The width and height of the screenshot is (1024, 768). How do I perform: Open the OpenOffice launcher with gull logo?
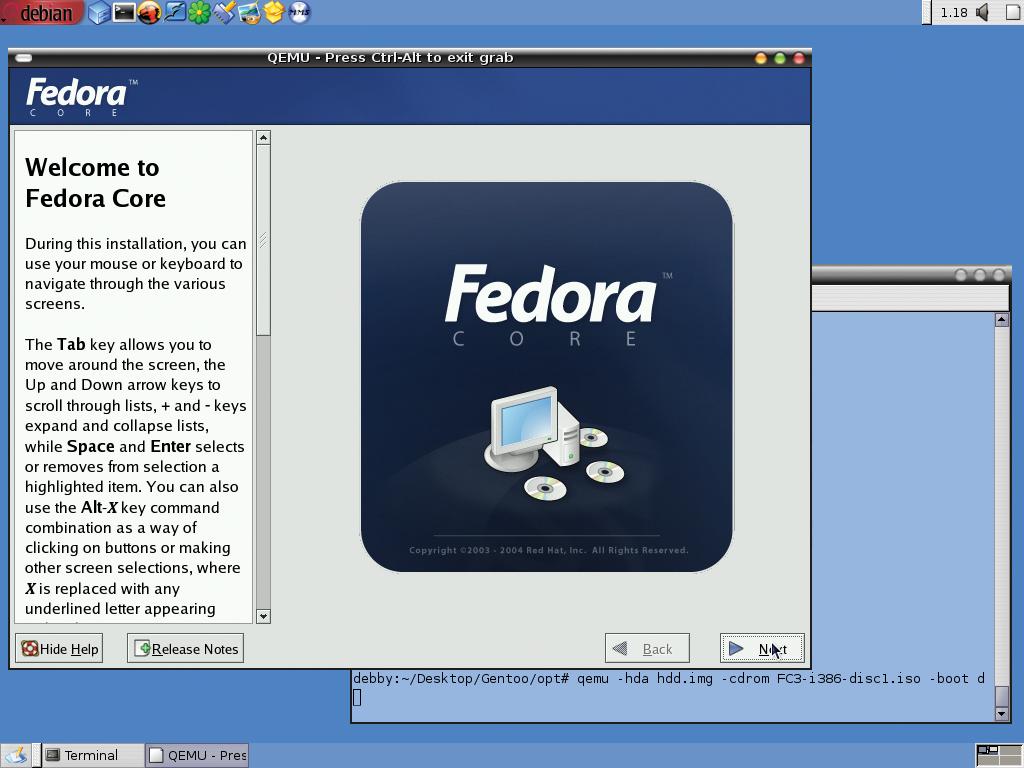pos(174,12)
